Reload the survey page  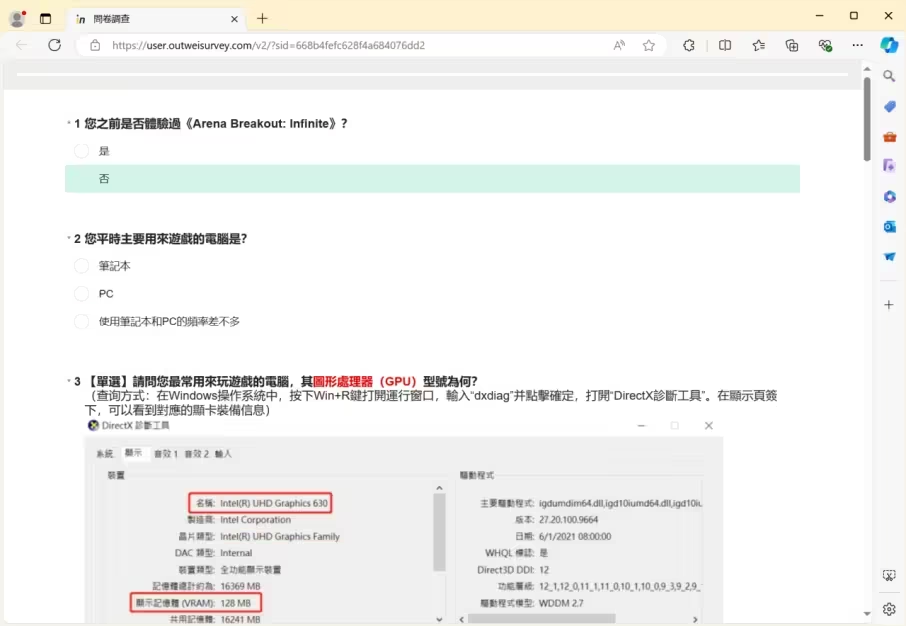[x=55, y=45]
